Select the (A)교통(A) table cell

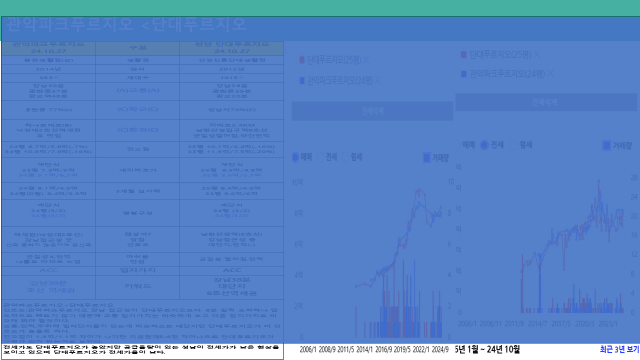coord(138,91)
